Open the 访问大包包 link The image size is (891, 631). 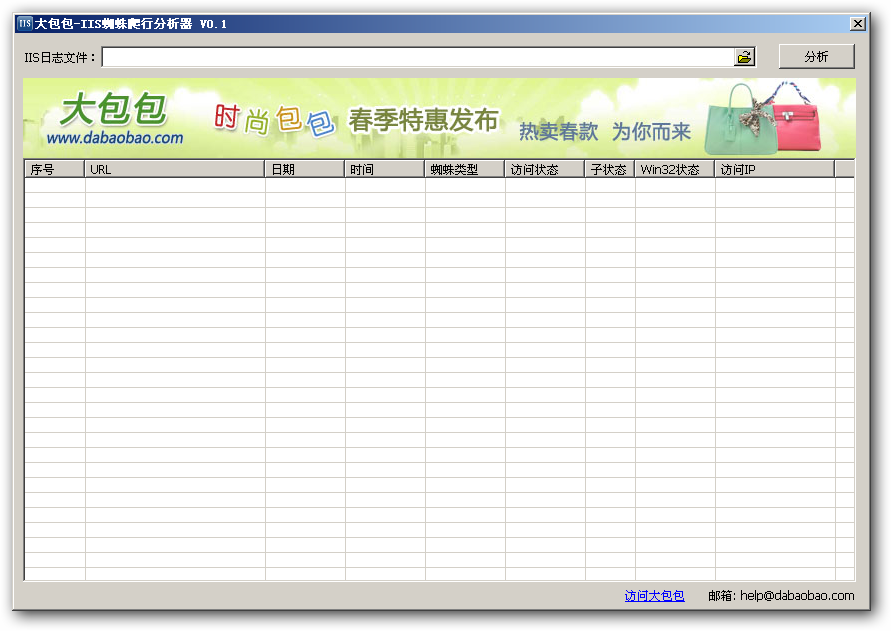(x=654, y=595)
